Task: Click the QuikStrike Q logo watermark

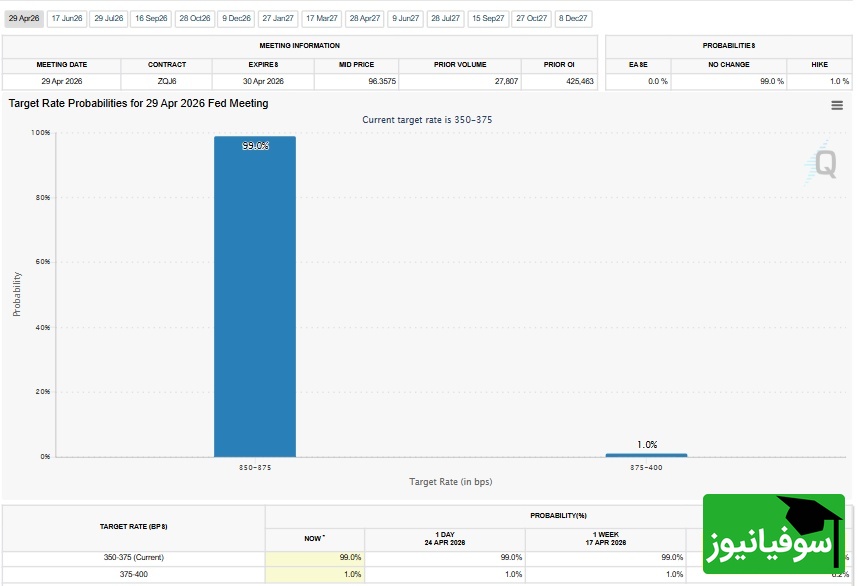Action: coord(824,162)
